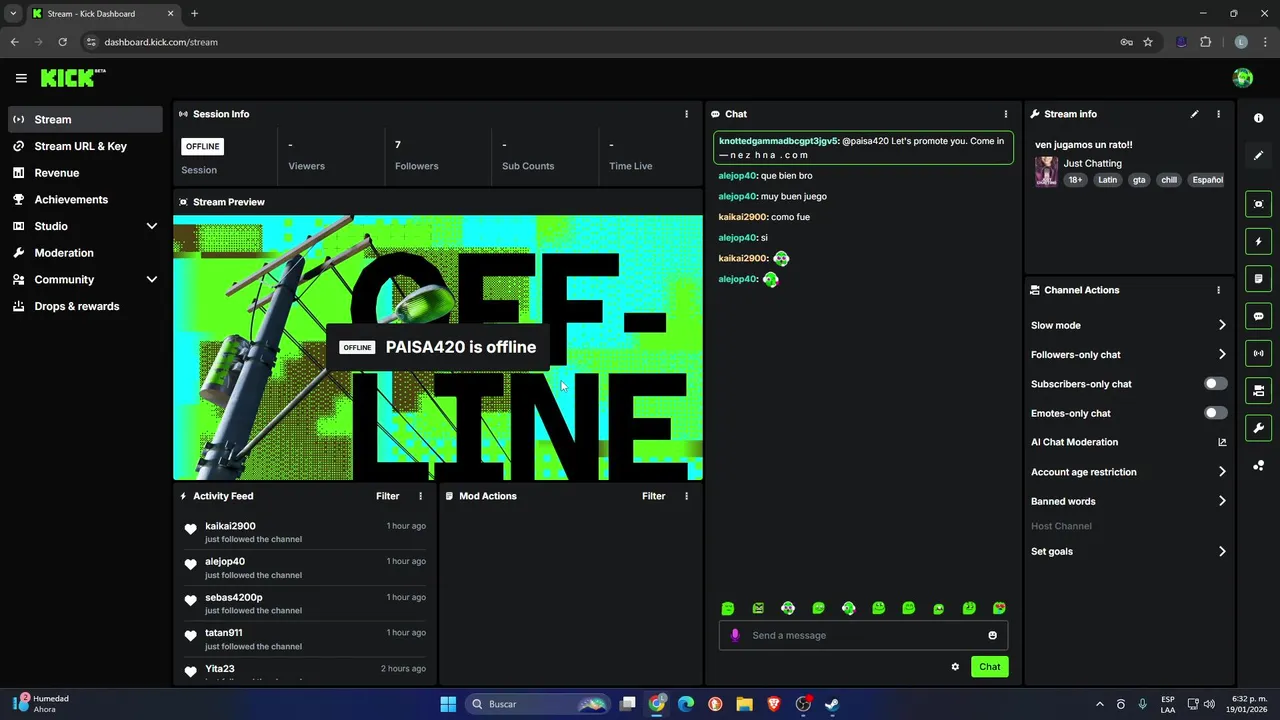Open the profile avatar menu
Screen dimensions: 1280x720
pos(1243,78)
